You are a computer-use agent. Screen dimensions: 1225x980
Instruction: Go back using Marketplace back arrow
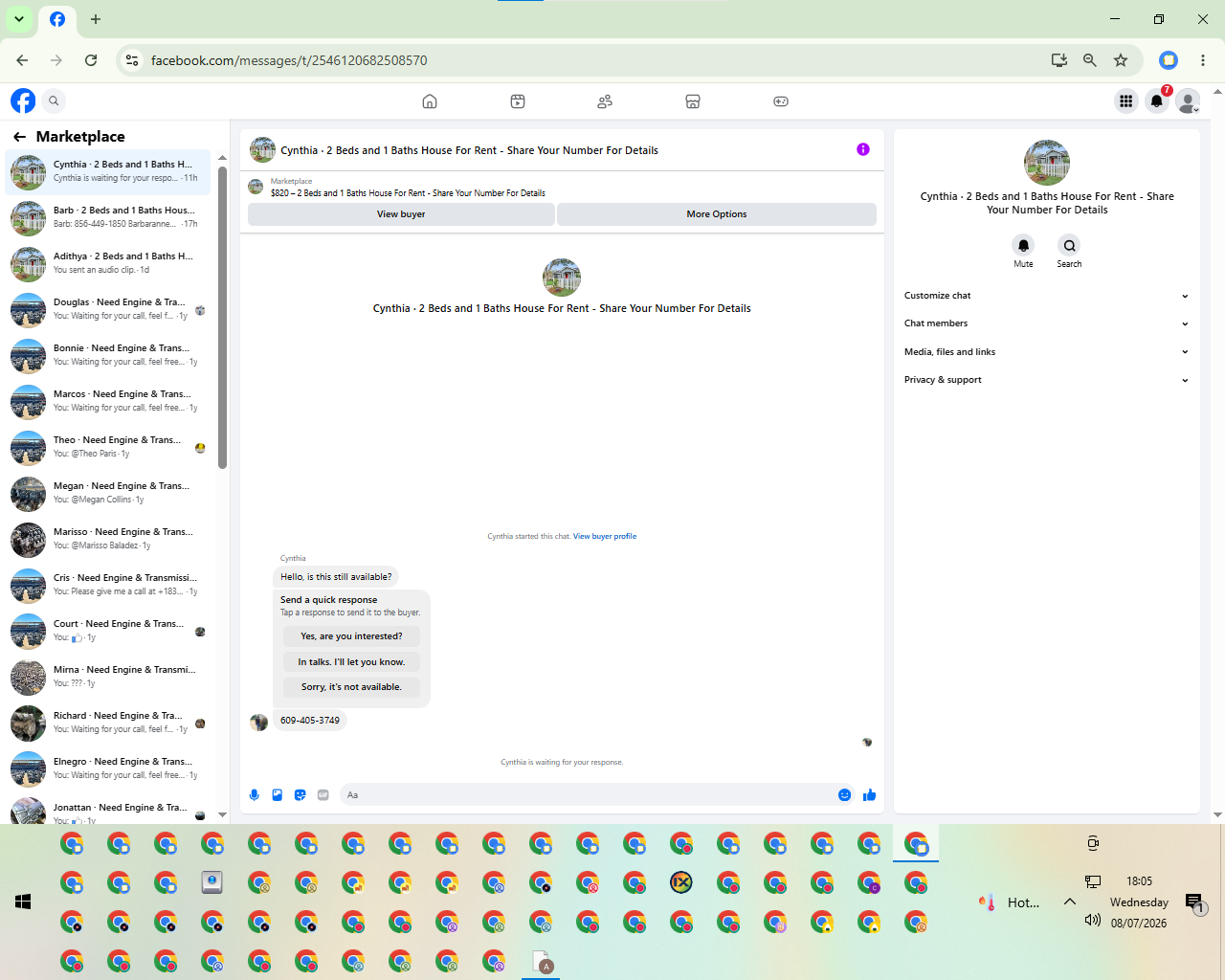pos(19,137)
